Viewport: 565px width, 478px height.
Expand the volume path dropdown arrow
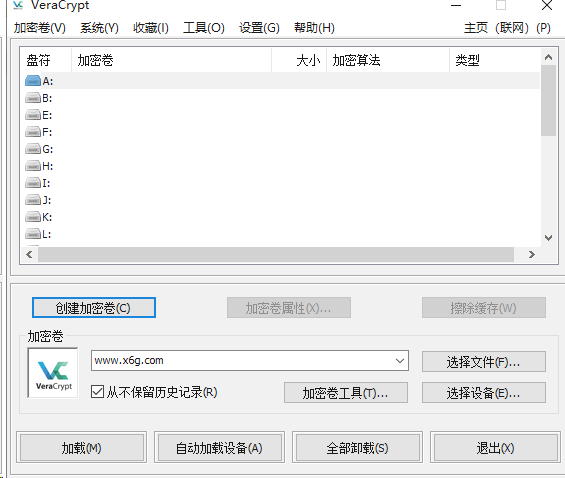tap(400, 361)
